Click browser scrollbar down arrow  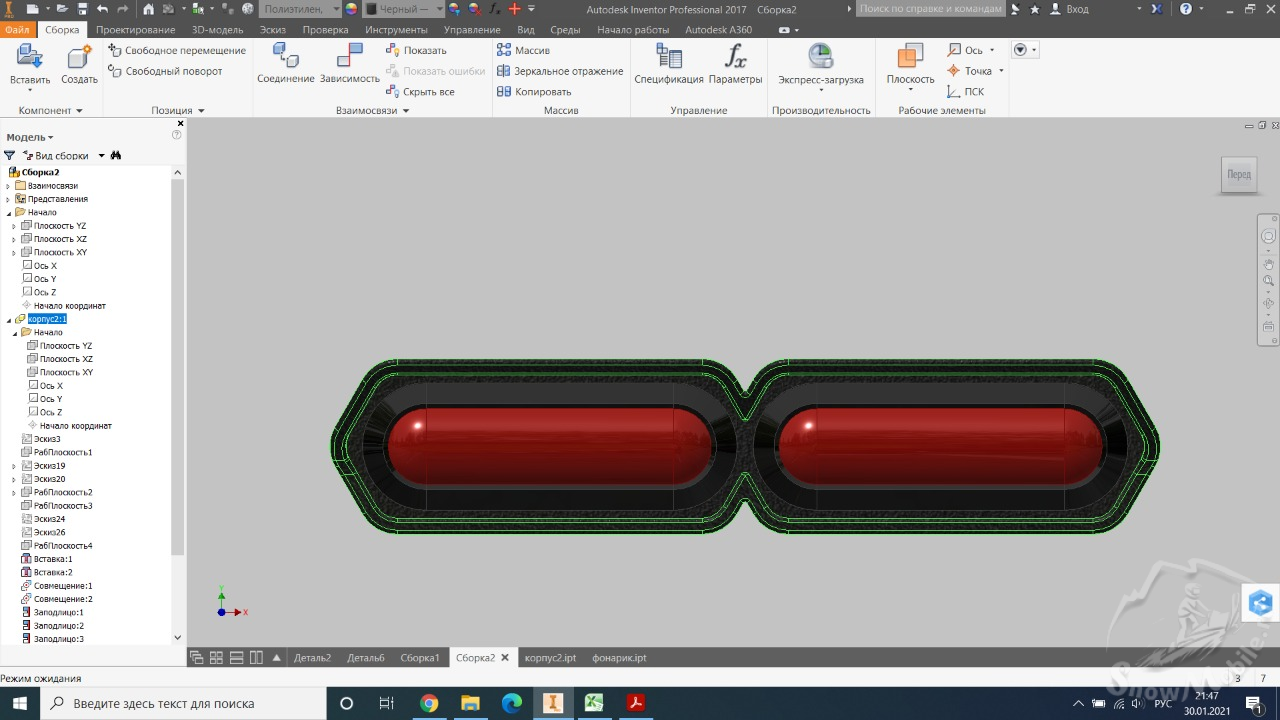pyautogui.click(x=178, y=638)
